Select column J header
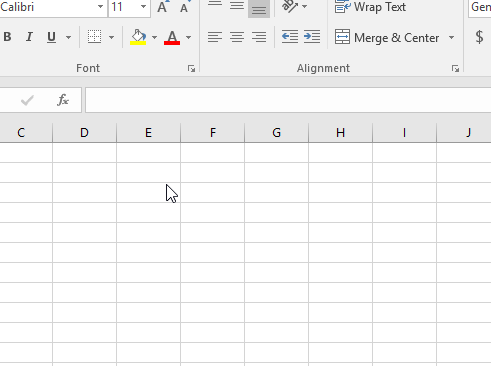Screen dimensions: 491x366 [464, 133]
